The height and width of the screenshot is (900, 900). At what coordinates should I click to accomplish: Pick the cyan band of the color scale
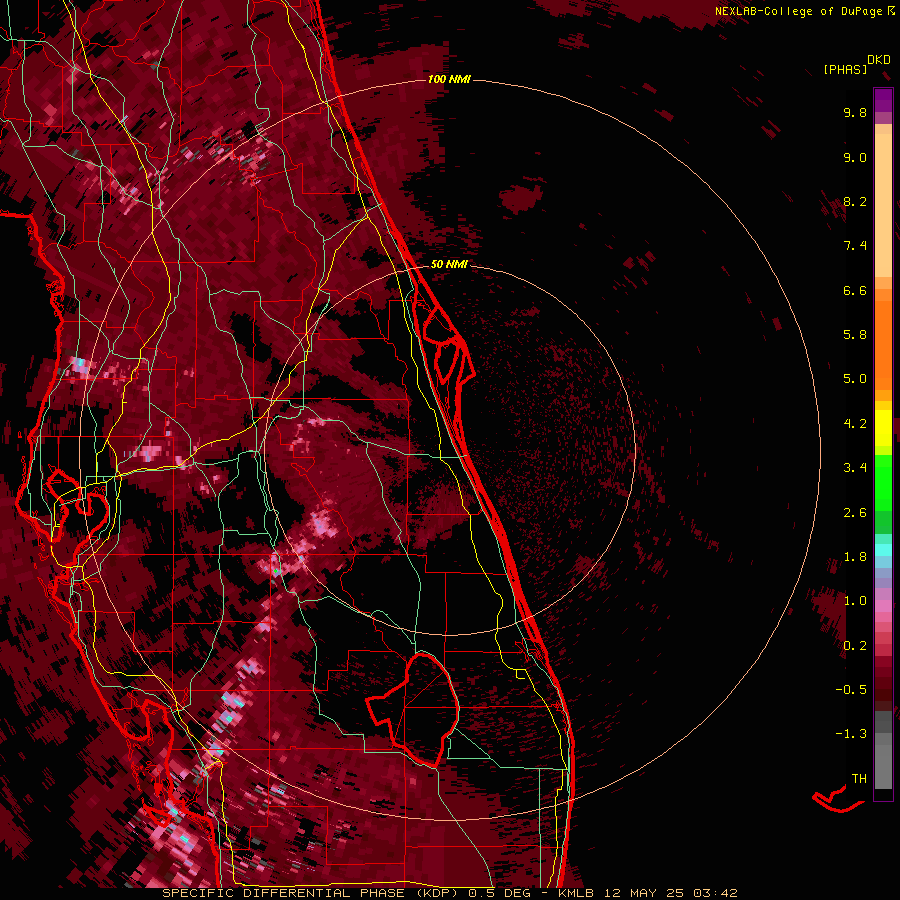point(883,550)
